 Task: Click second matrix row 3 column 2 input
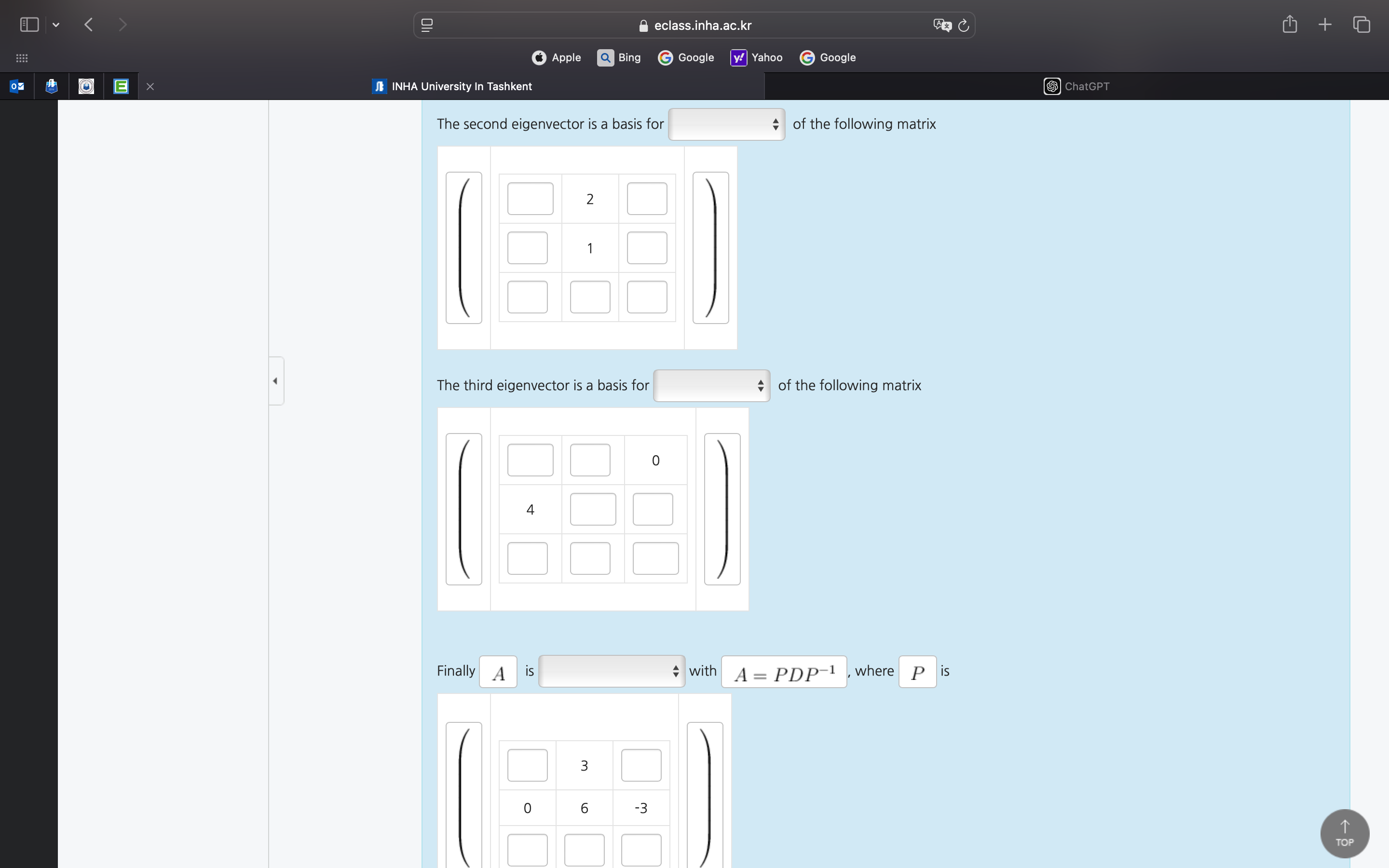590,297
